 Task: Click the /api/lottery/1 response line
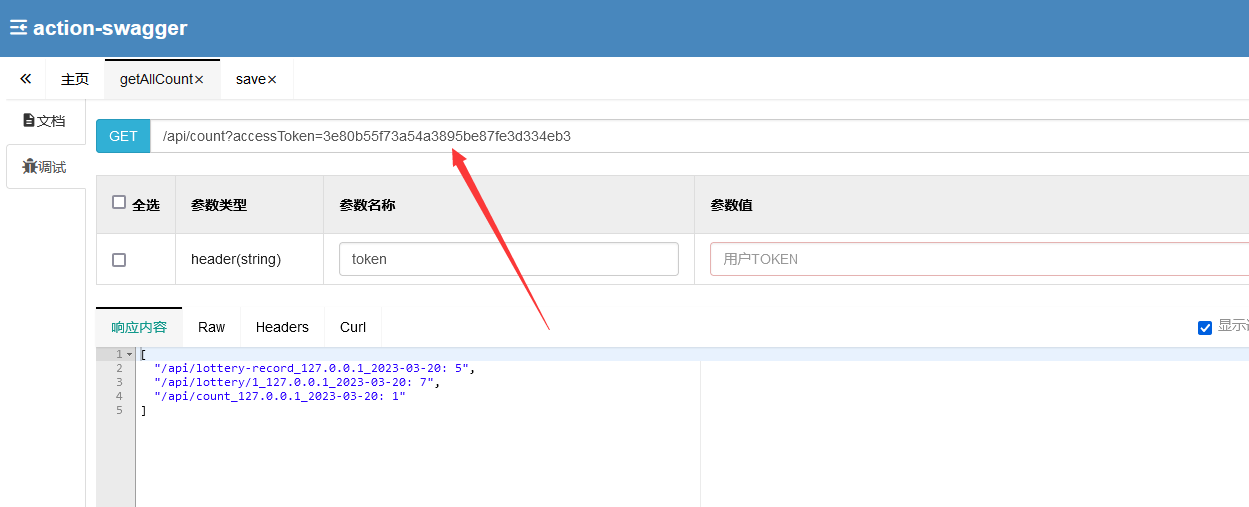[297, 382]
